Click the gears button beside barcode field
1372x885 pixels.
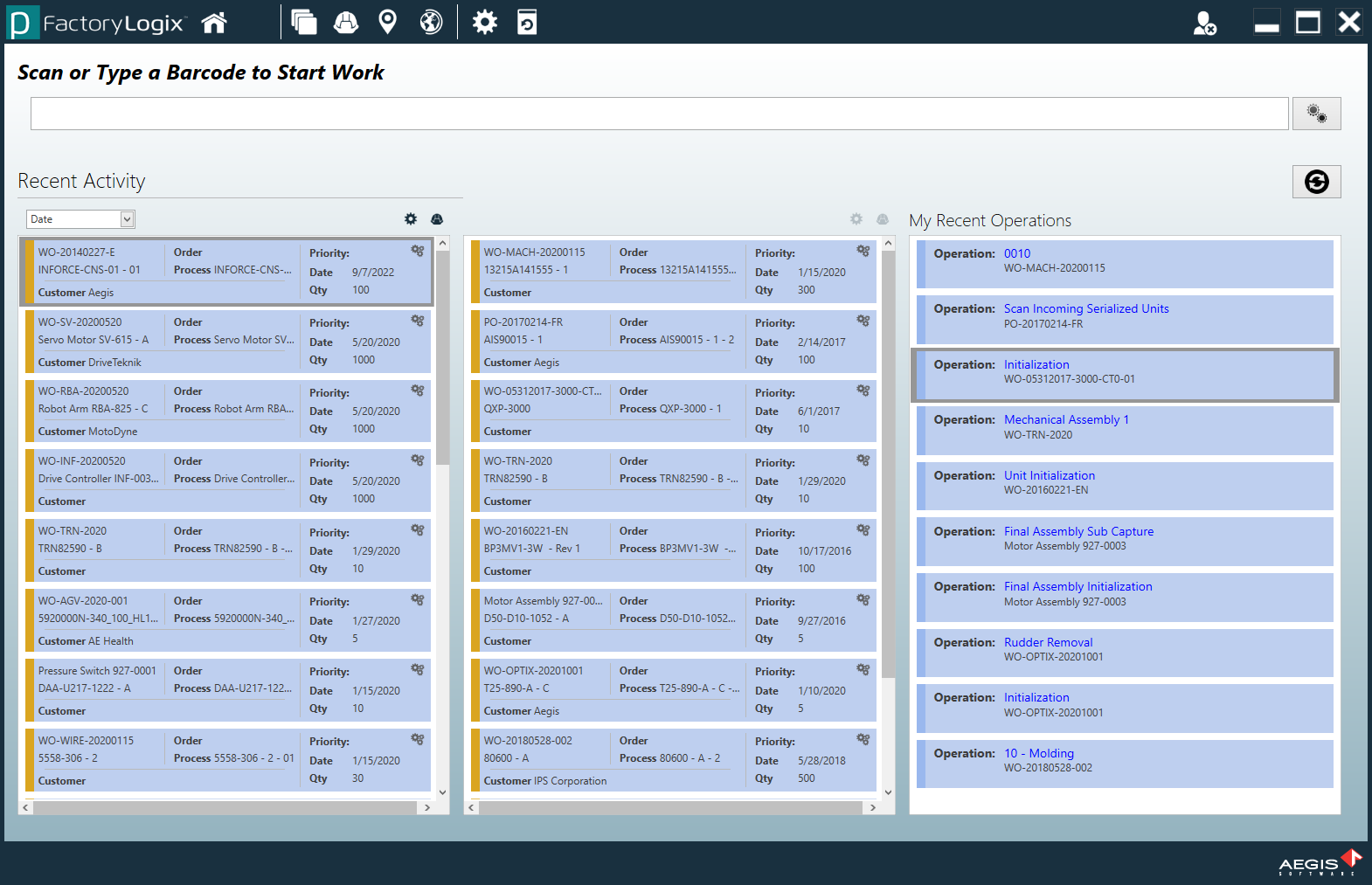point(1316,114)
